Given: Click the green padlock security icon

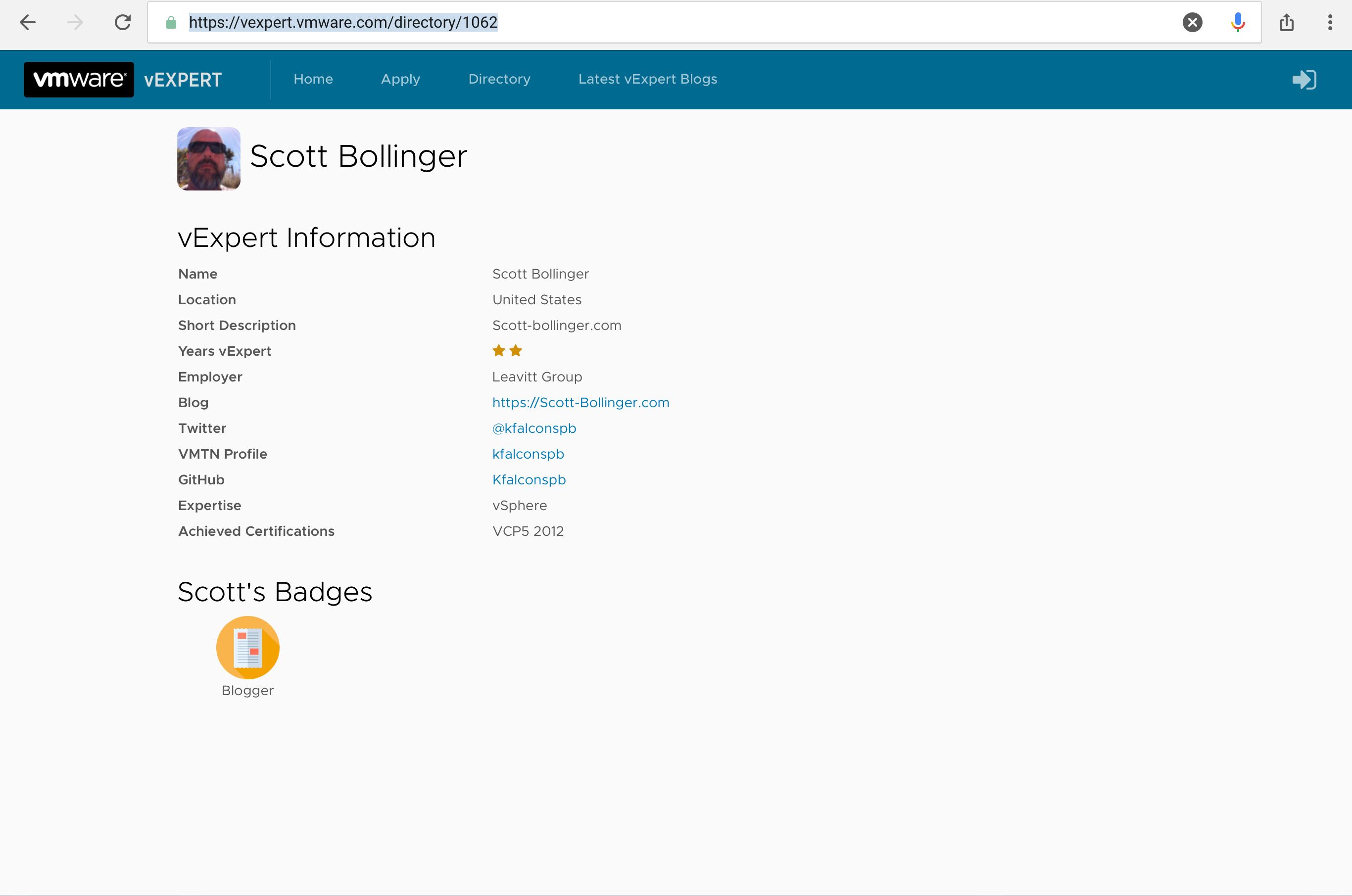Looking at the screenshot, I should coord(170,22).
